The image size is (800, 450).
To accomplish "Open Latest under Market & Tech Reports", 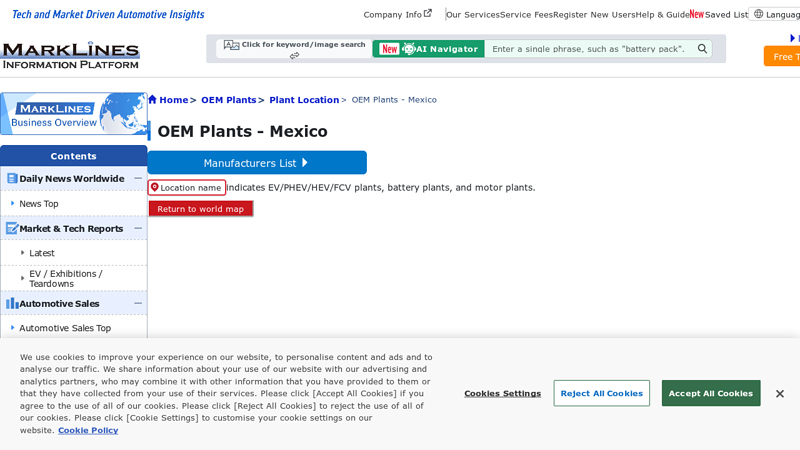I will point(42,253).
